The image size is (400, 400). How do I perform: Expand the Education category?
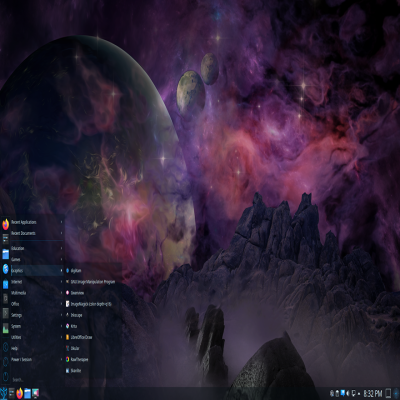tap(37, 248)
